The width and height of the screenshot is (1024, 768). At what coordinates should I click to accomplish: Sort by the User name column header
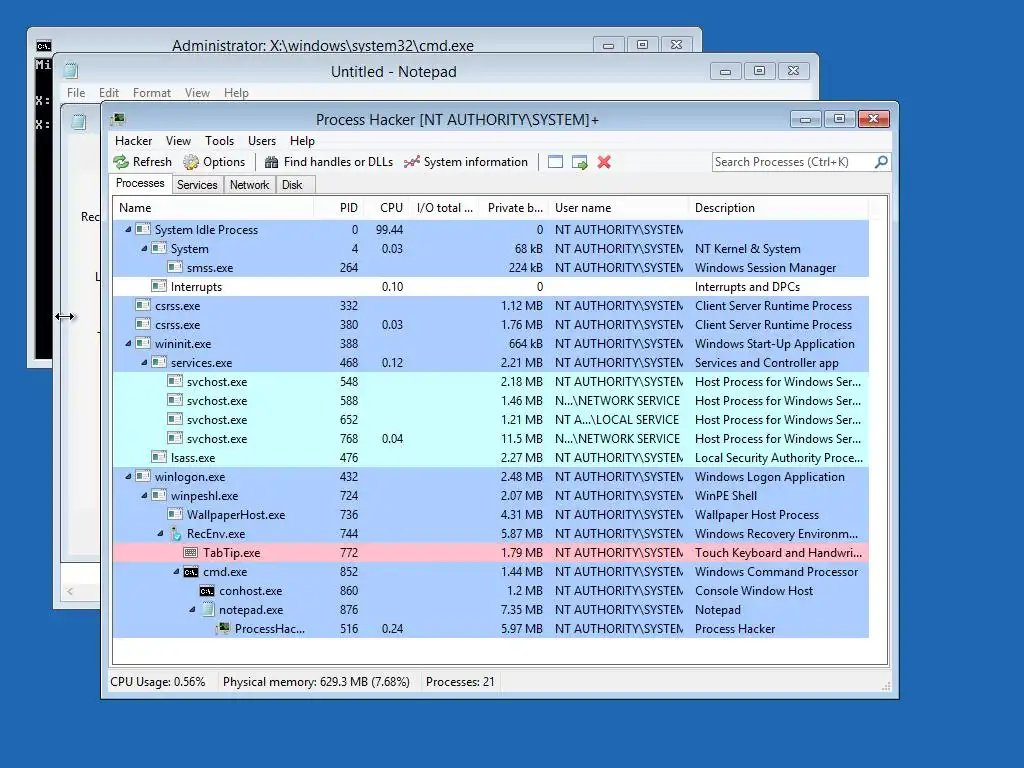(618, 208)
